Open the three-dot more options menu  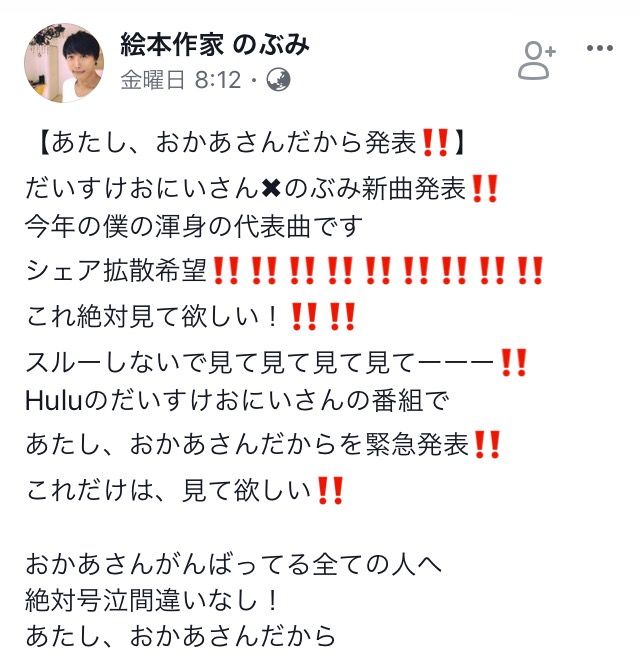[x=600, y=48]
